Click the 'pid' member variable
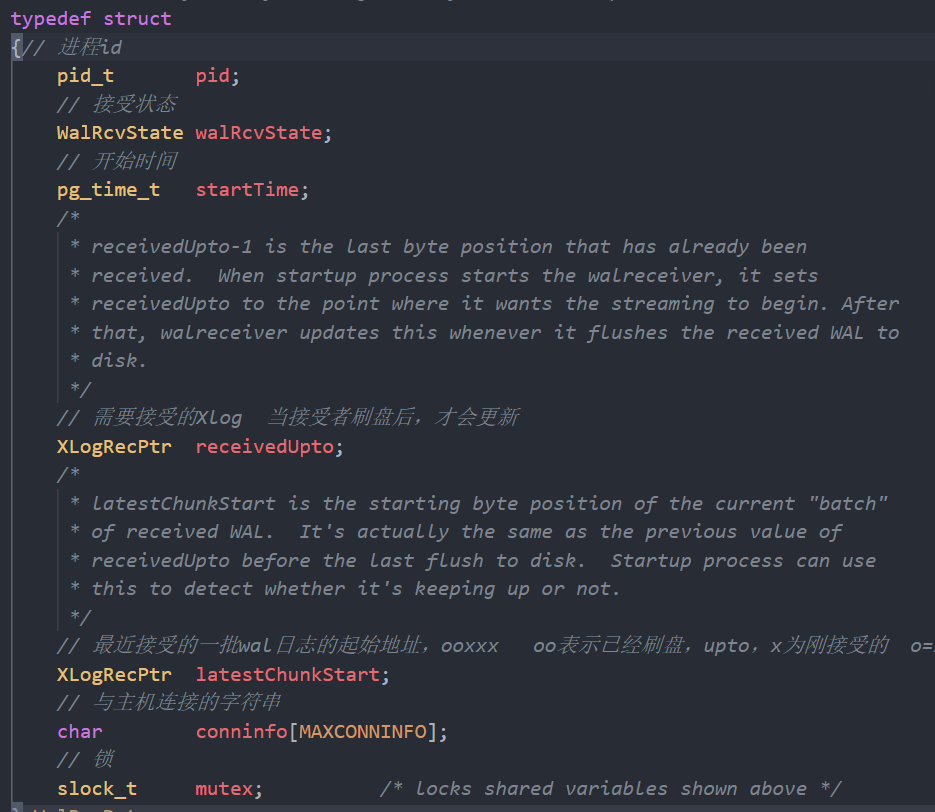 click(x=213, y=76)
